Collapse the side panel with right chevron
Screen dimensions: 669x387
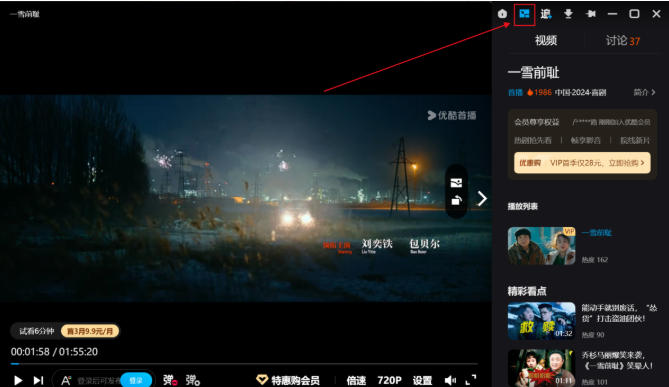click(x=482, y=198)
